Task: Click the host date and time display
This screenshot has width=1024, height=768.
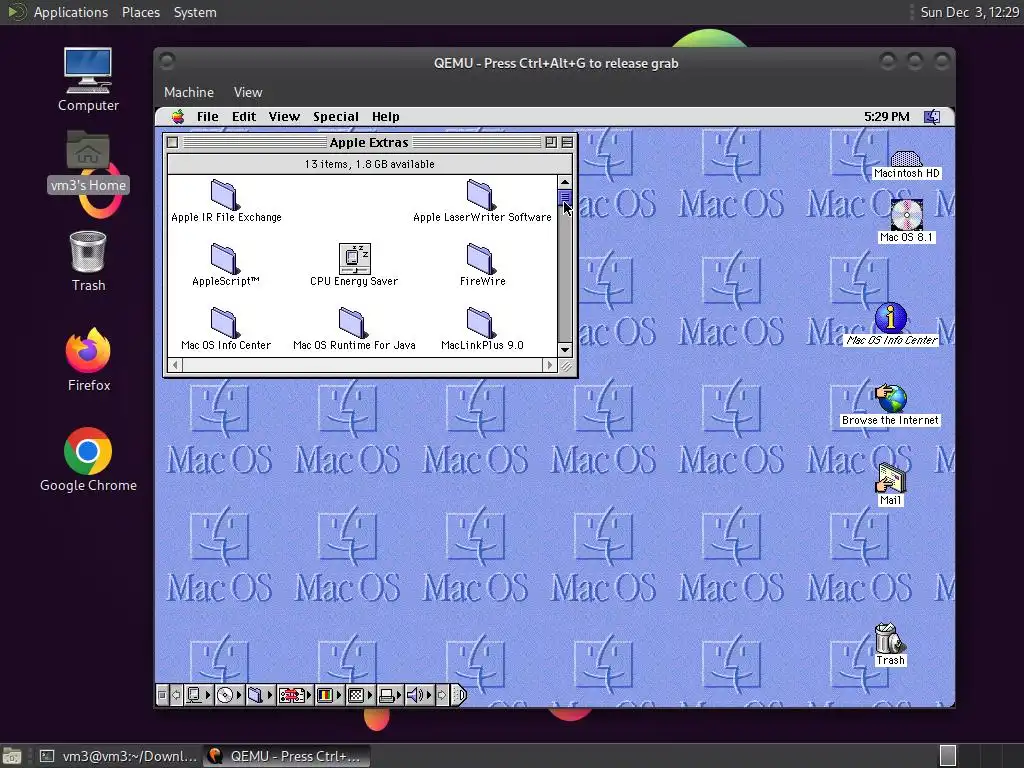Action: (x=969, y=12)
